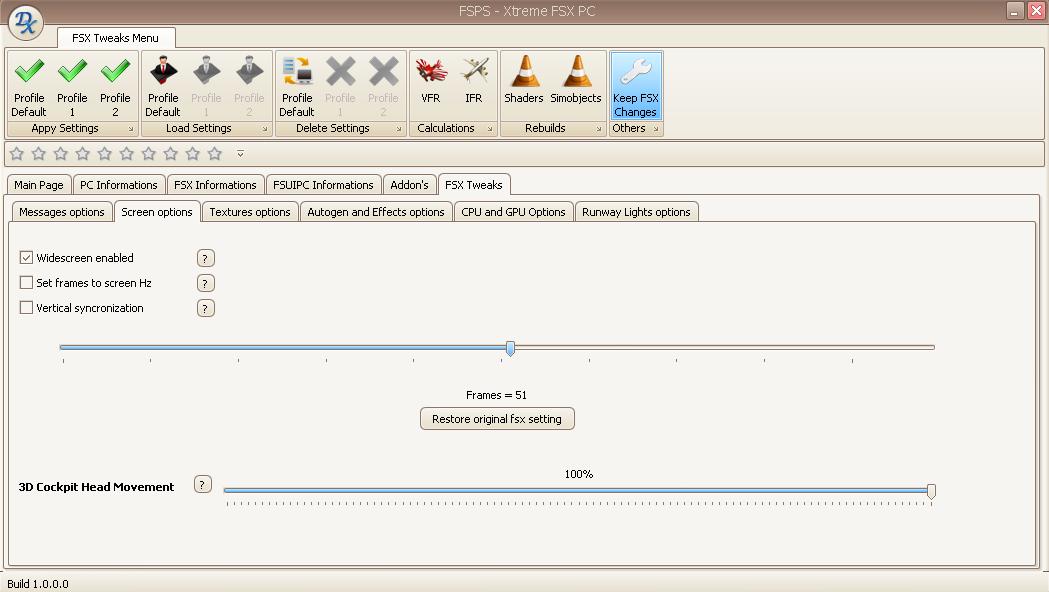
Task: Open CPU and GPU Options sub-tab
Action: pyautogui.click(x=513, y=212)
